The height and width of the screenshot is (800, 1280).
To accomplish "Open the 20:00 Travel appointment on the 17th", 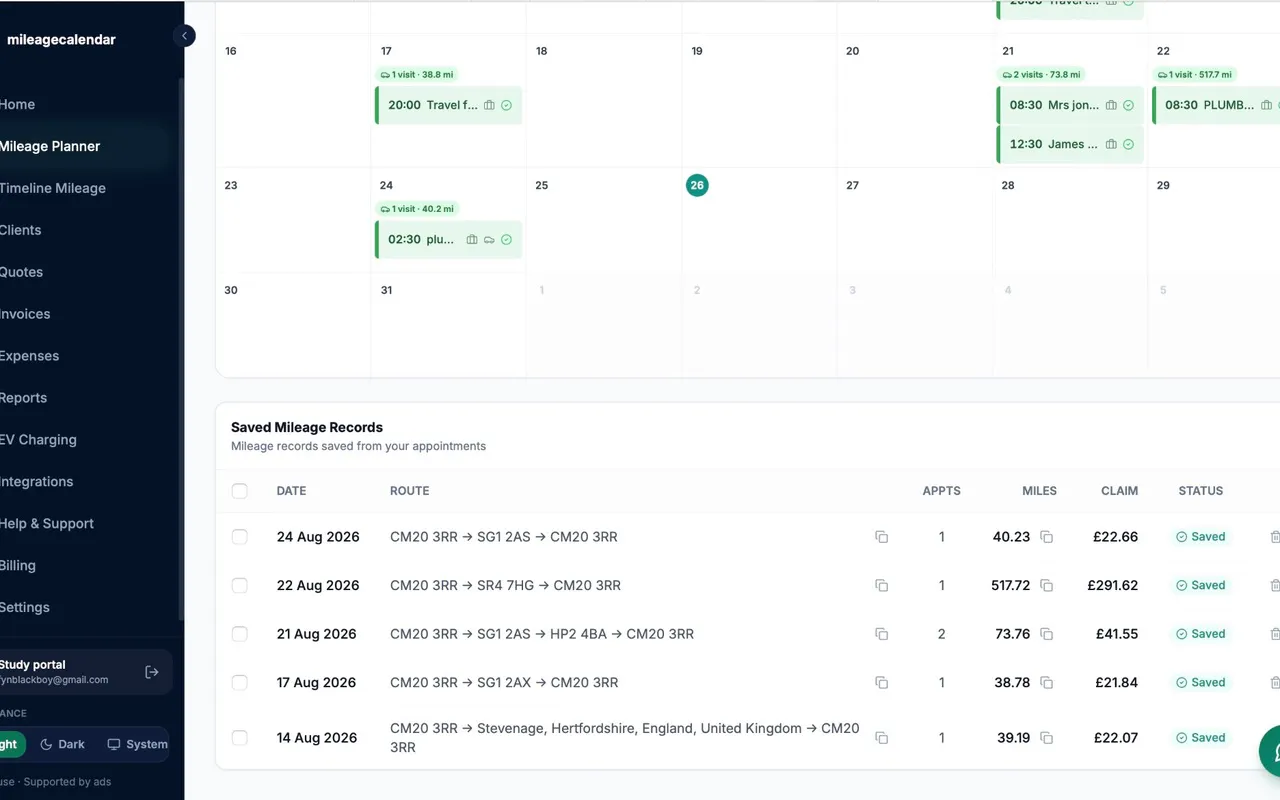I will coord(448,105).
